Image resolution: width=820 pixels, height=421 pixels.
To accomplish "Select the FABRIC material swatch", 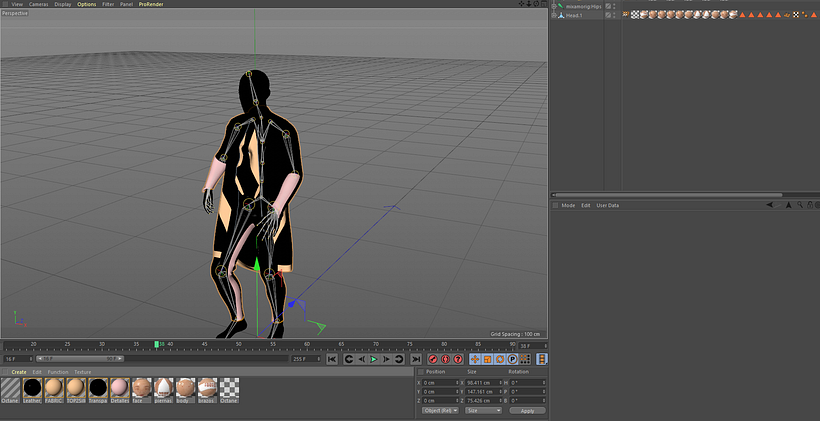I will pos(54,390).
